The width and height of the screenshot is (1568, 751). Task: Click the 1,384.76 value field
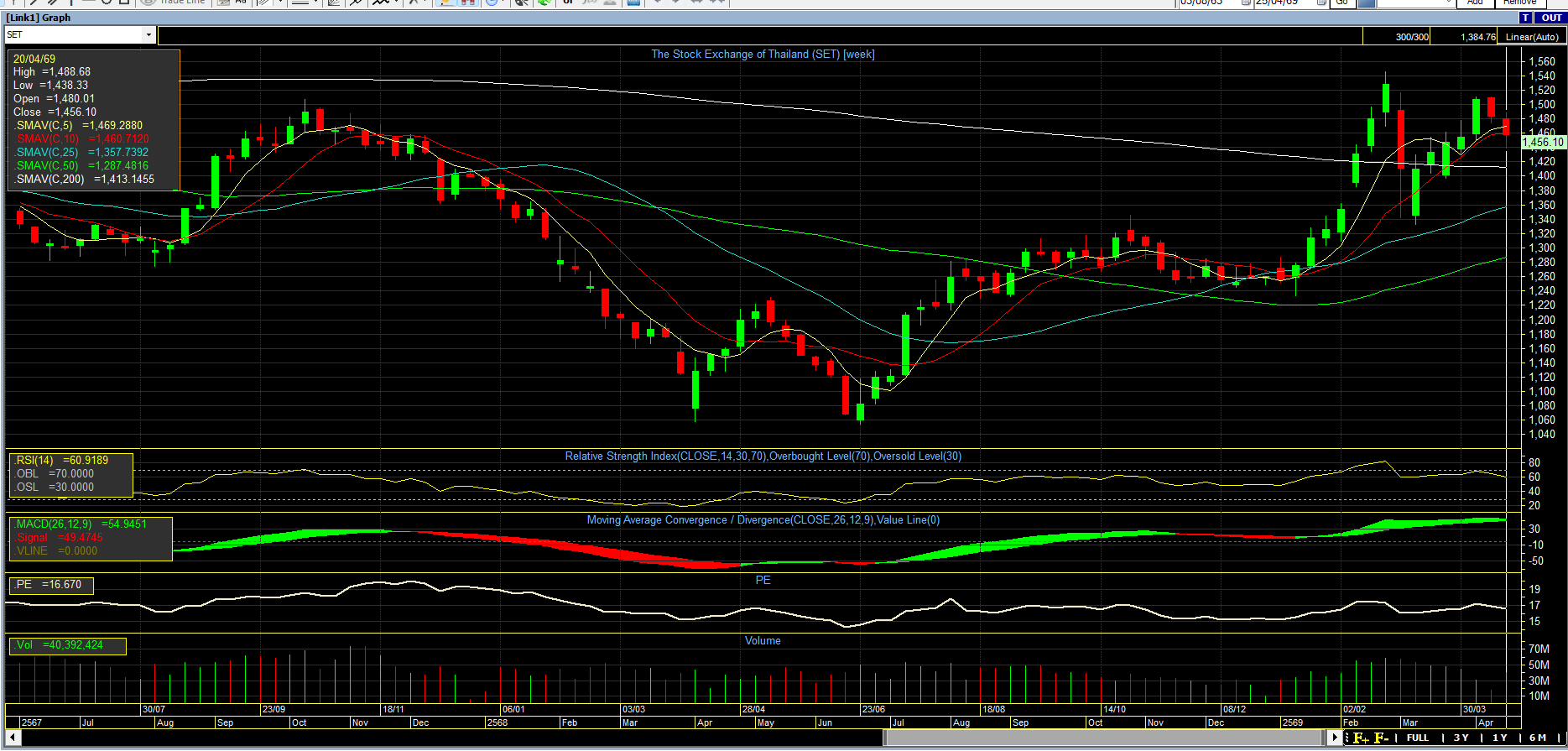click(x=1465, y=37)
